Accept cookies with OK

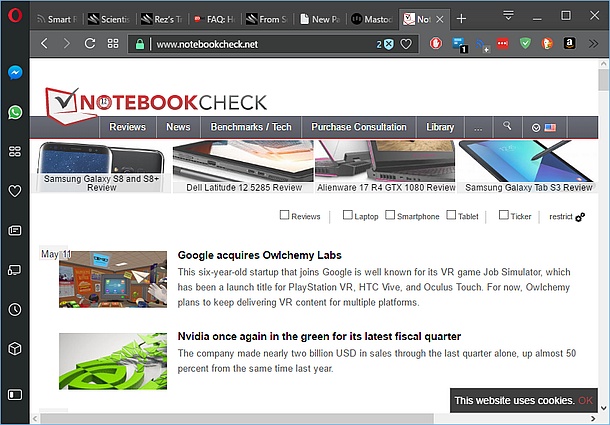(x=585, y=400)
